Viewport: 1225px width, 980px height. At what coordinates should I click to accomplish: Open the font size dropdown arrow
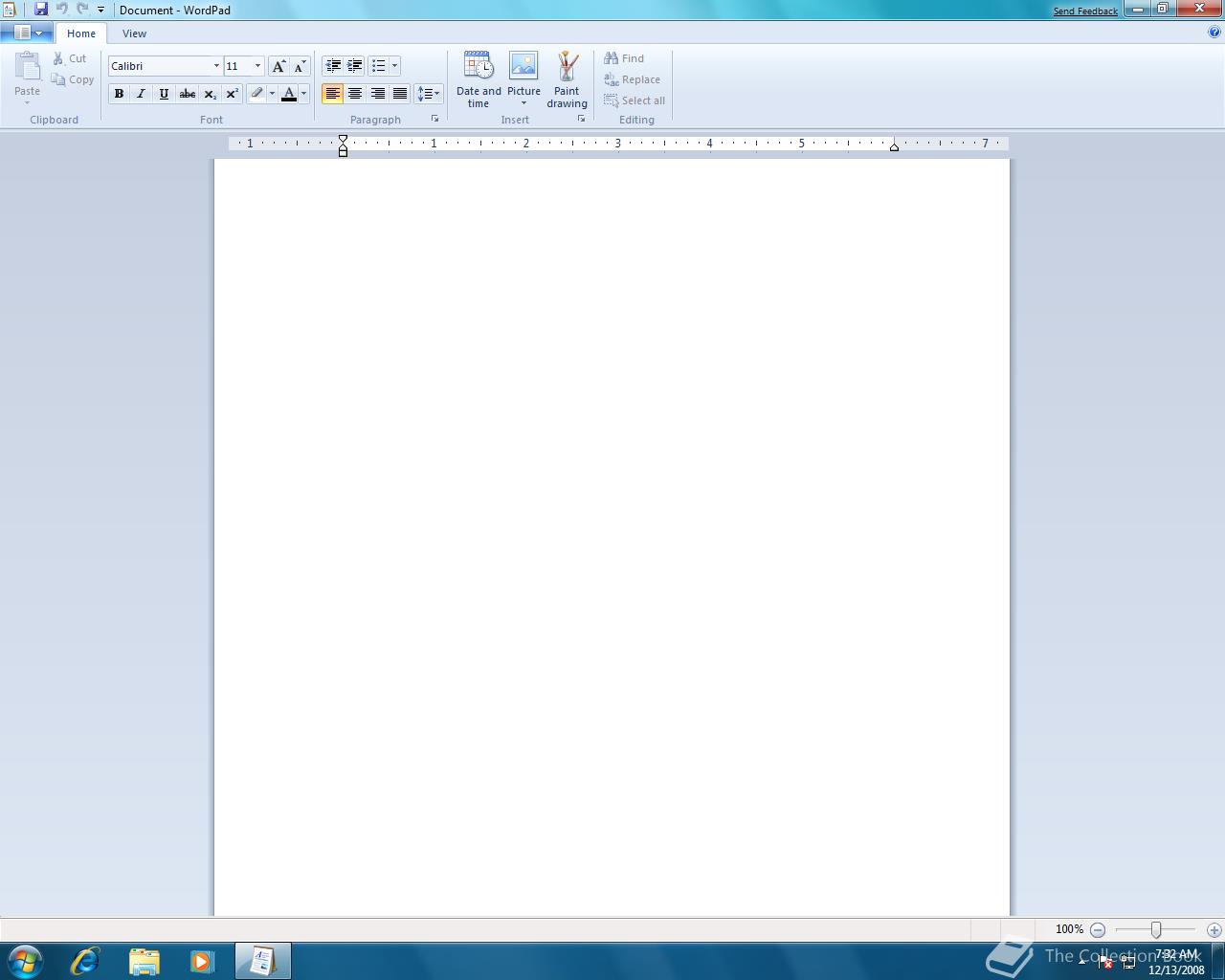tap(257, 66)
